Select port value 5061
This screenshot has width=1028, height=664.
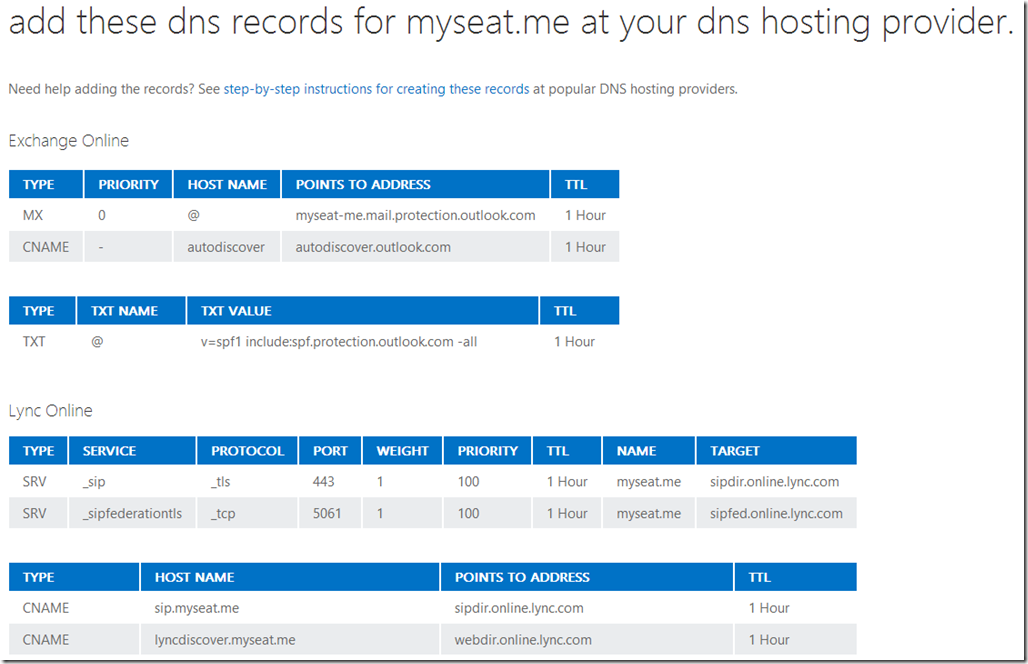[x=327, y=513]
